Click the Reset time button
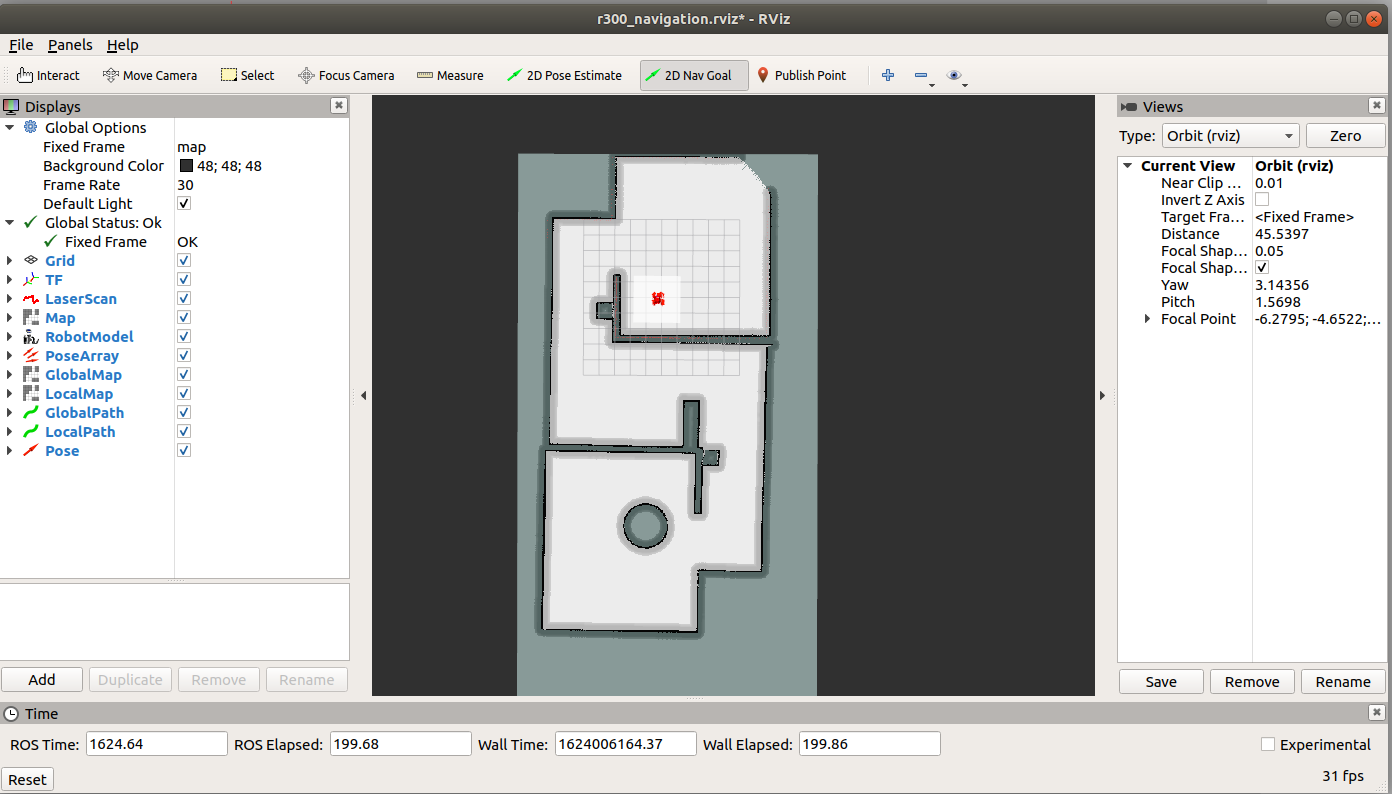Viewport: 1392px width, 794px height. tap(27, 780)
